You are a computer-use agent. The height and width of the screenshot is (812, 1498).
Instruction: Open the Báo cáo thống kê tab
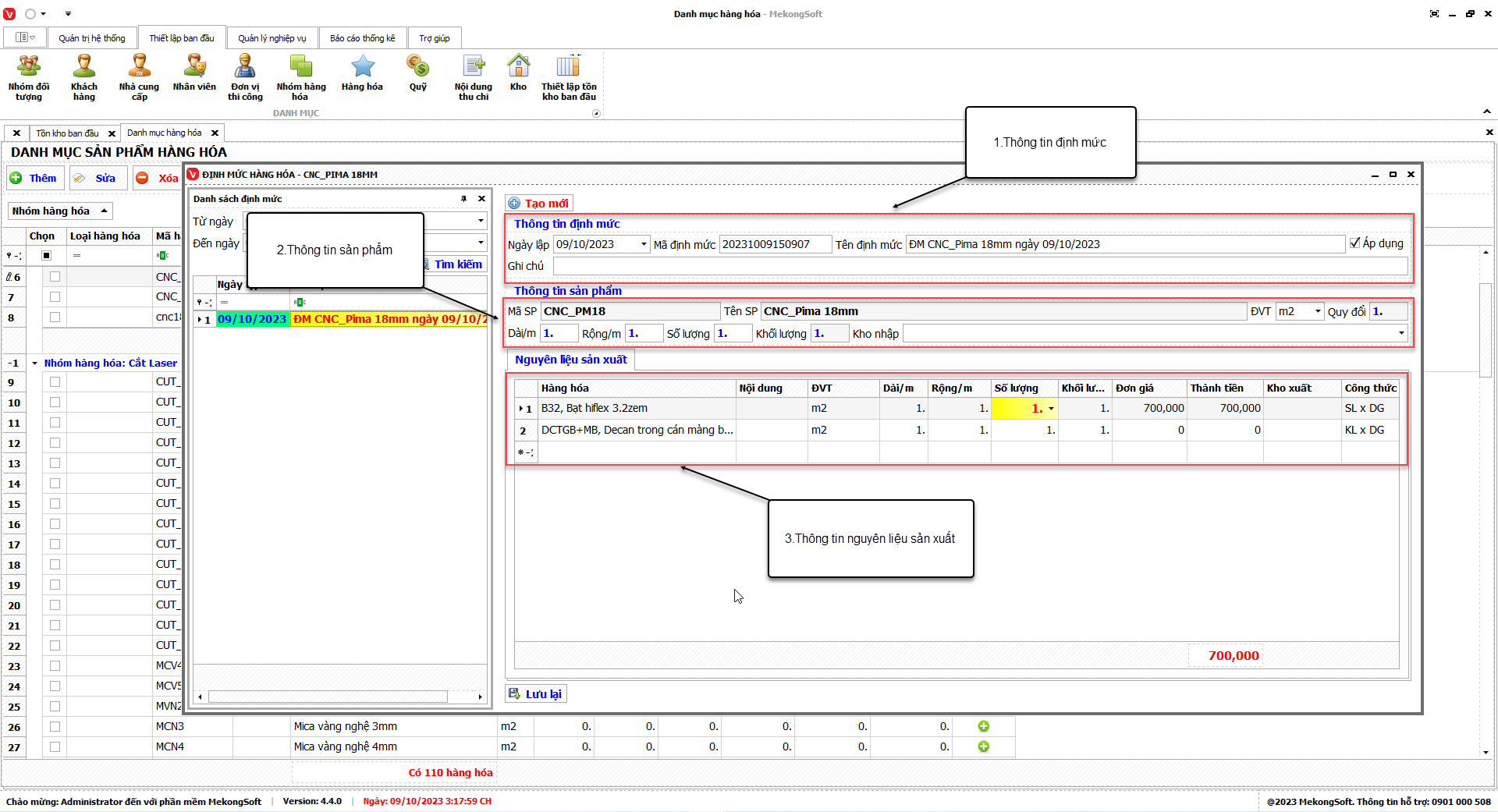coord(362,38)
